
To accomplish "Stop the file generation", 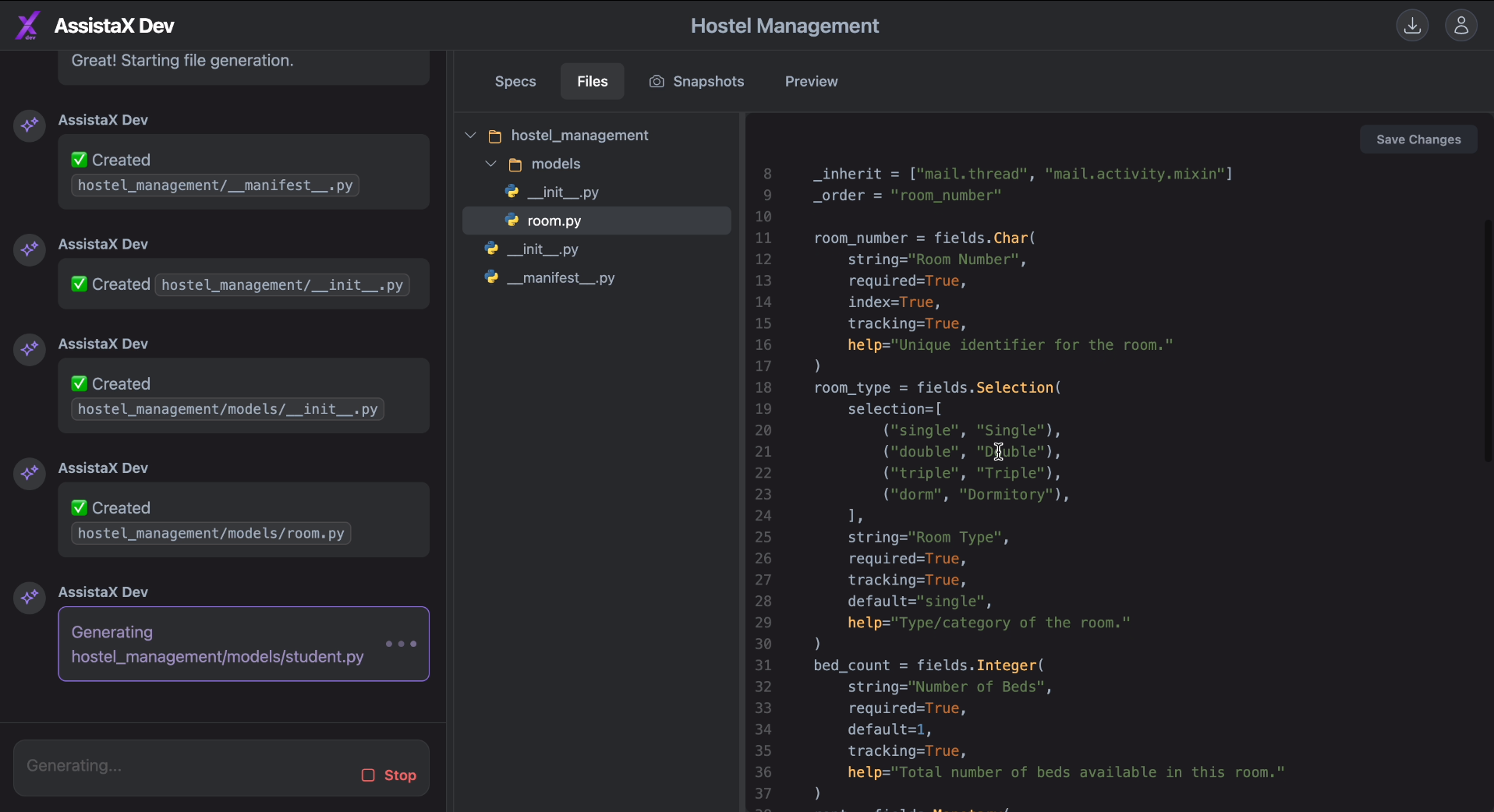I will (389, 775).
